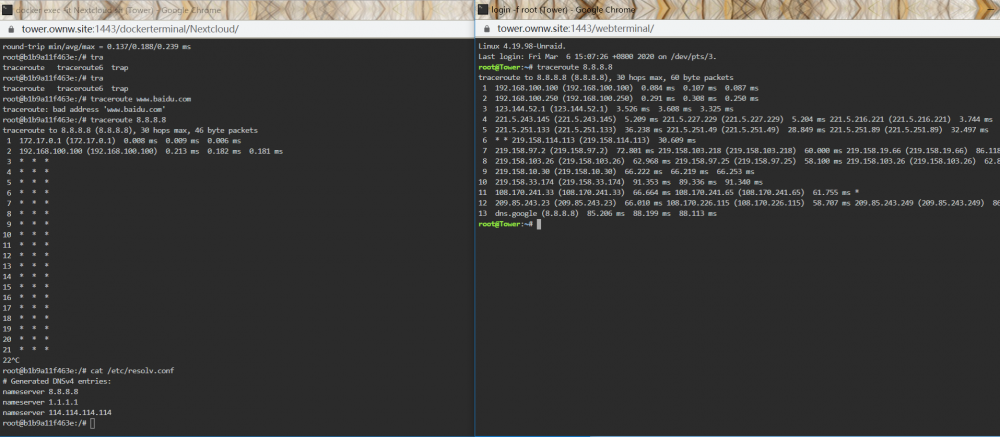
Task: Click hop 13 'dns.google (8.8.8.8)' line
Action: (x=597, y=214)
